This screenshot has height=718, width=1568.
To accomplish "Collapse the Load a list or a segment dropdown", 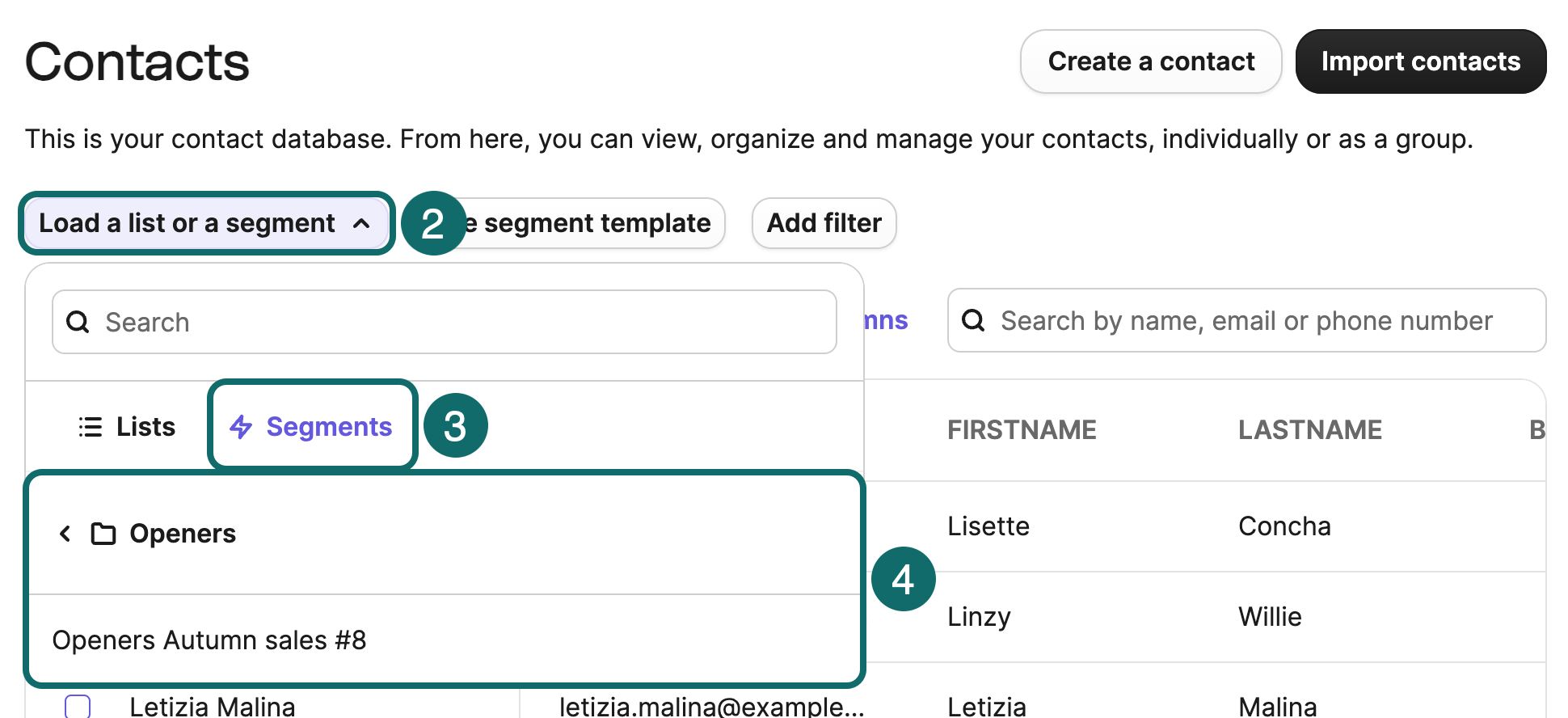I will (206, 223).
